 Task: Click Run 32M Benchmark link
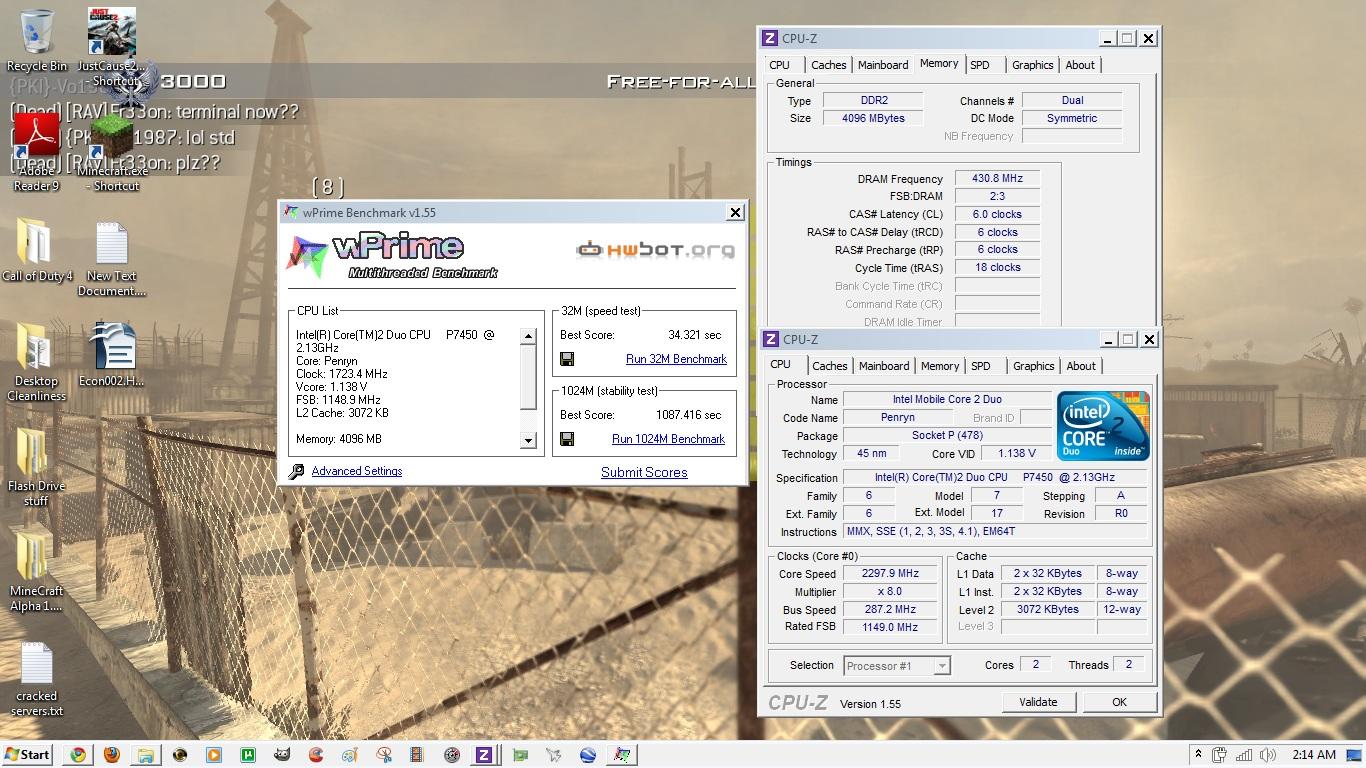click(x=676, y=359)
